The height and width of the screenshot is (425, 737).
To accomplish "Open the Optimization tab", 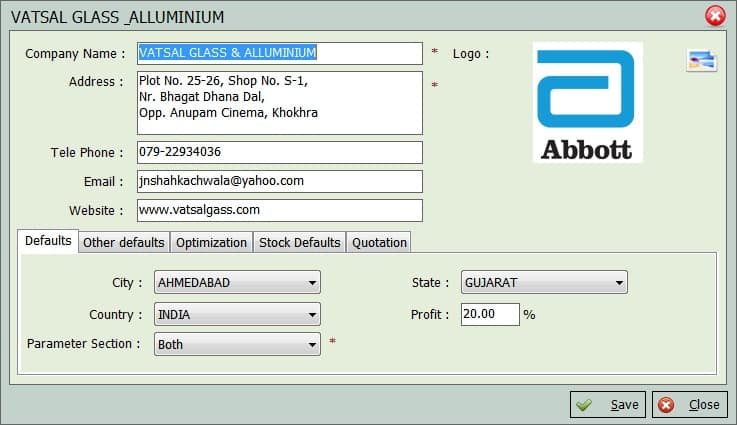I will pos(211,242).
